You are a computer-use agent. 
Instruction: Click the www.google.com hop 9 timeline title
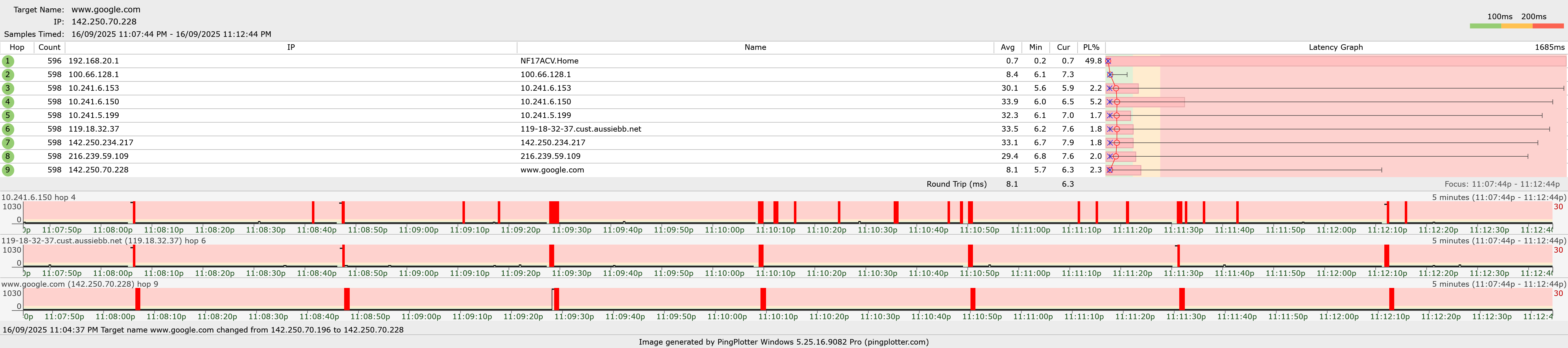80,284
